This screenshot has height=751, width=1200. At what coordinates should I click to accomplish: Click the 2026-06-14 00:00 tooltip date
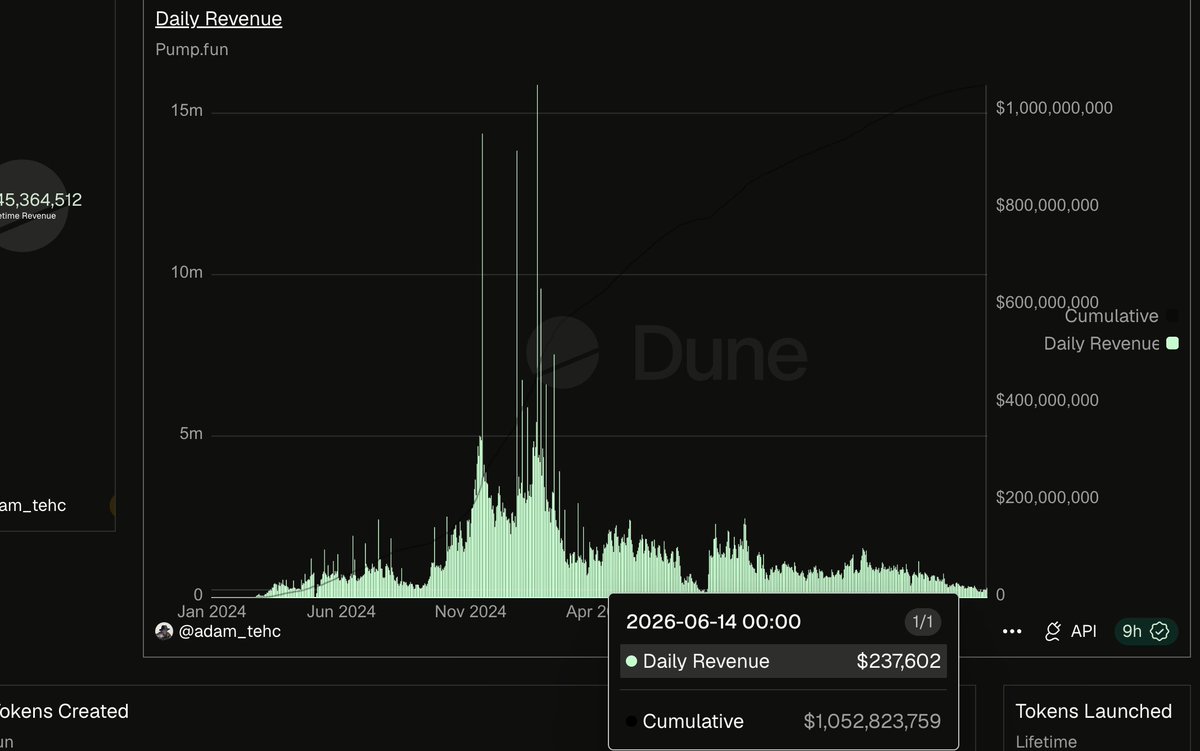pos(713,622)
